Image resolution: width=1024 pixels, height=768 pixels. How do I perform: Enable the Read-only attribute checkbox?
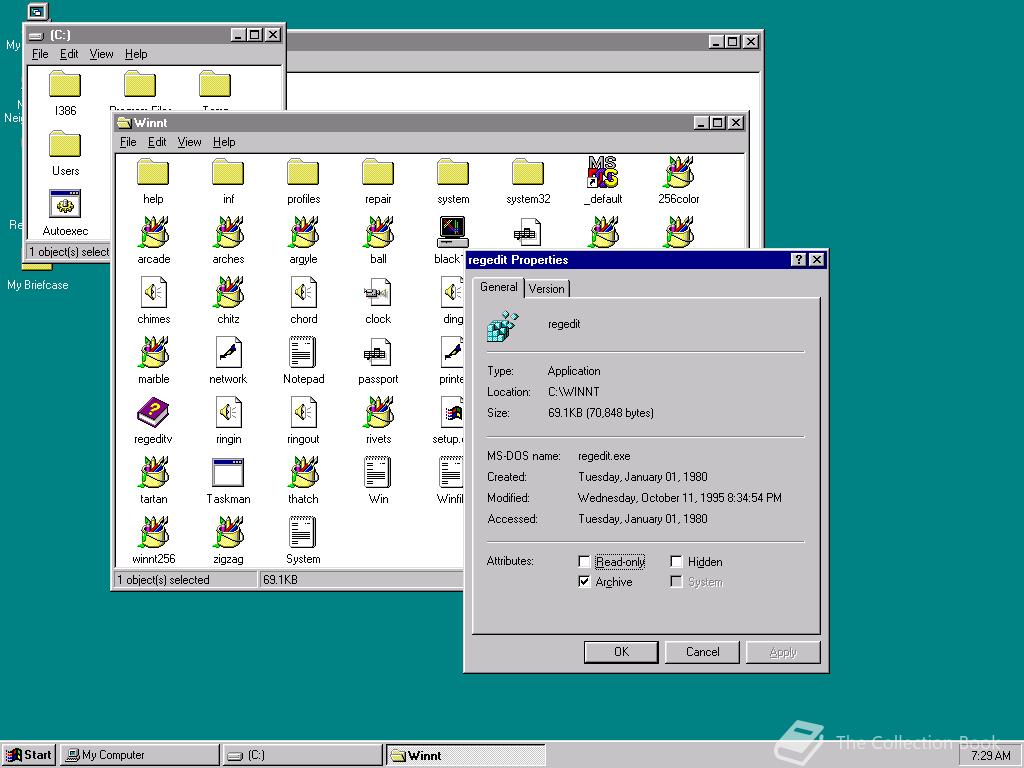point(584,562)
